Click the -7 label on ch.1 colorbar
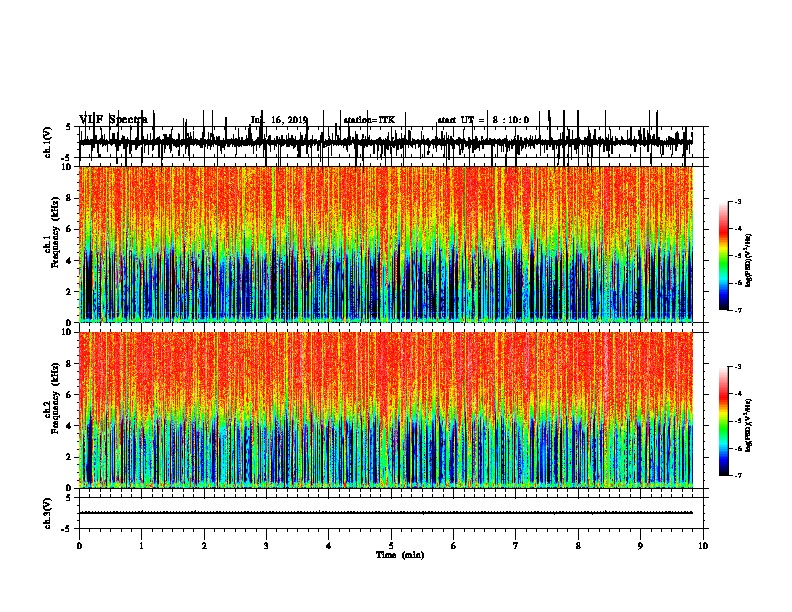Viewport: 792px width, 612px height. [x=738, y=310]
